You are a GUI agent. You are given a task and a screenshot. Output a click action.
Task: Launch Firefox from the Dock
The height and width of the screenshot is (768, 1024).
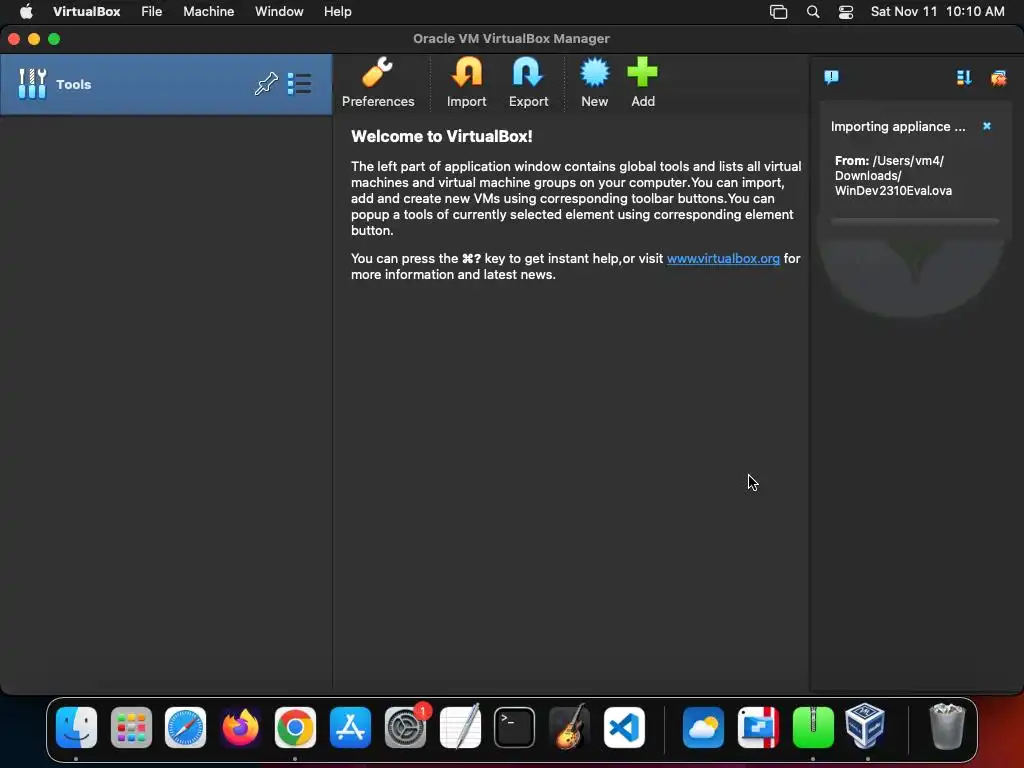click(x=240, y=727)
